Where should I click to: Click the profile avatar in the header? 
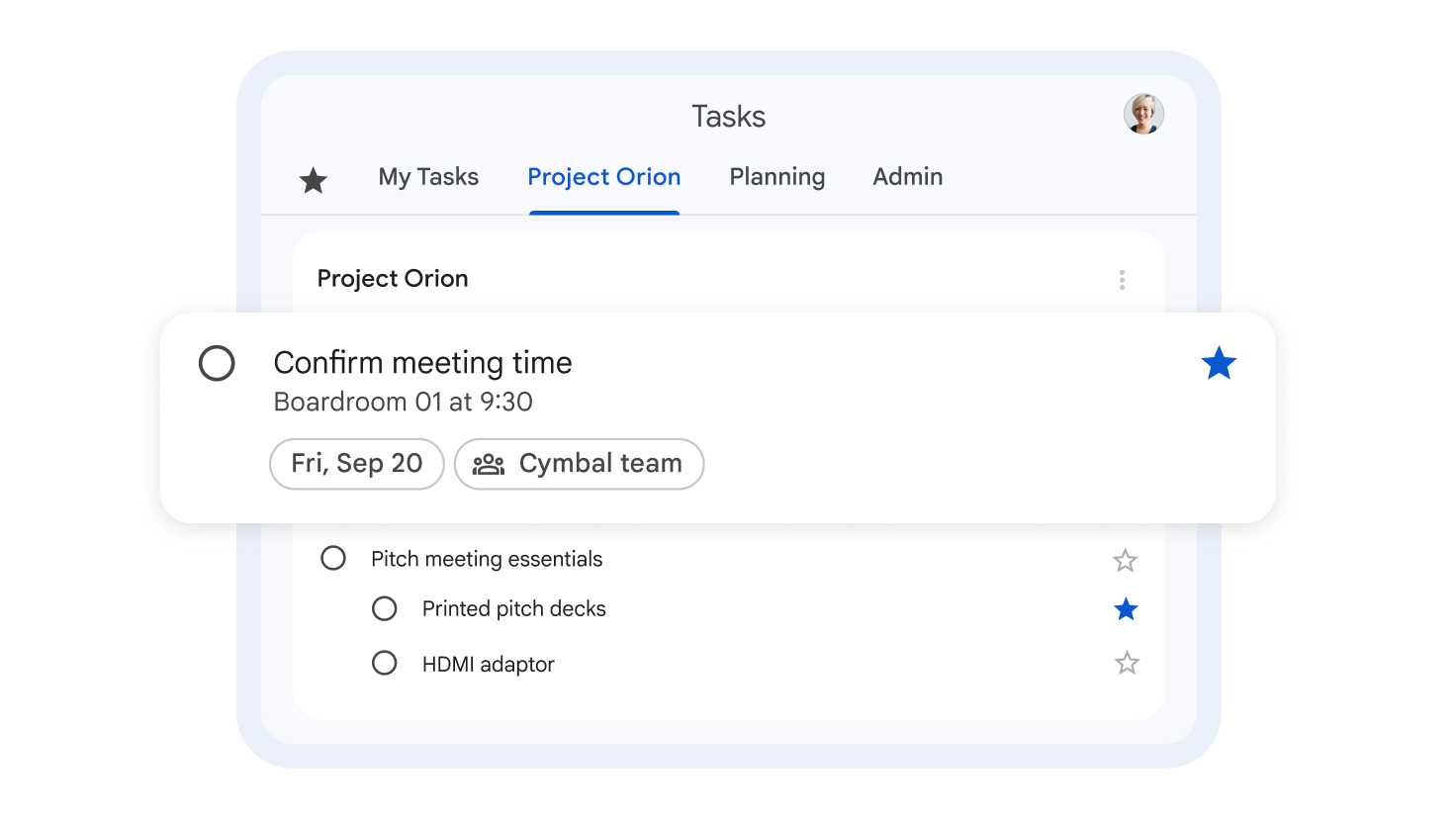click(x=1143, y=114)
